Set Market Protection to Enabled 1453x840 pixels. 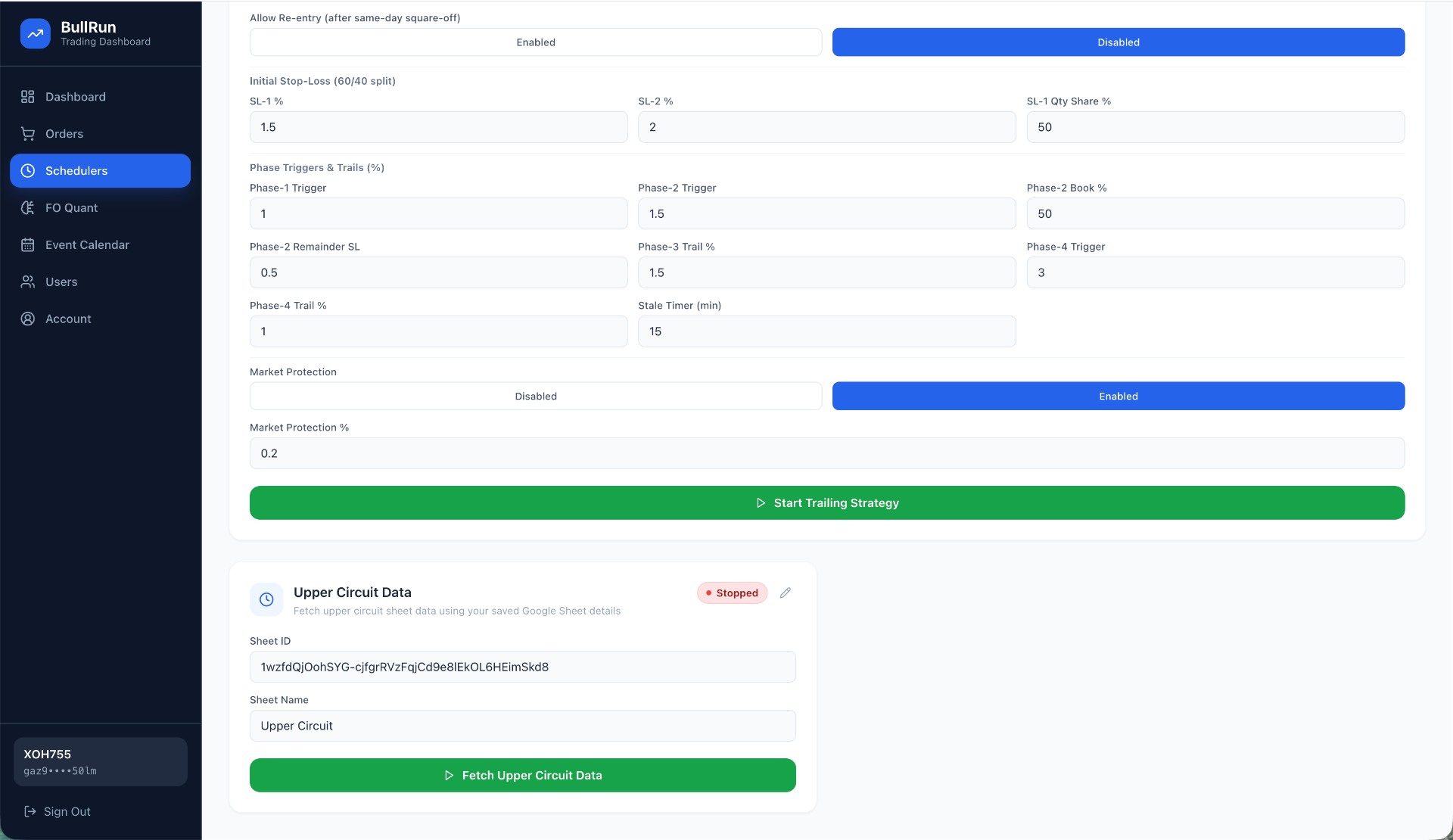click(1119, 397)
